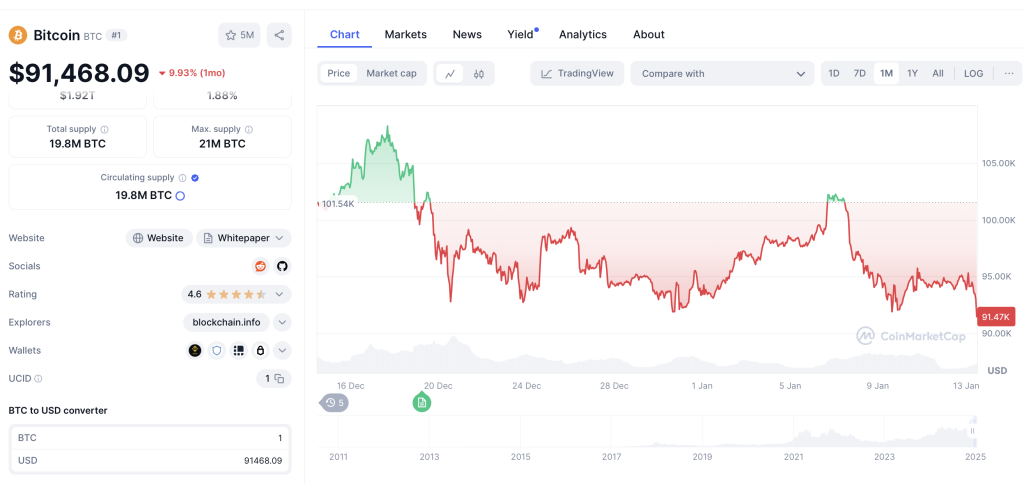The height and width of the screenshot is (484, 1024).
Task: Select Market cap chart toggle
Action: (x=391, y=73)
